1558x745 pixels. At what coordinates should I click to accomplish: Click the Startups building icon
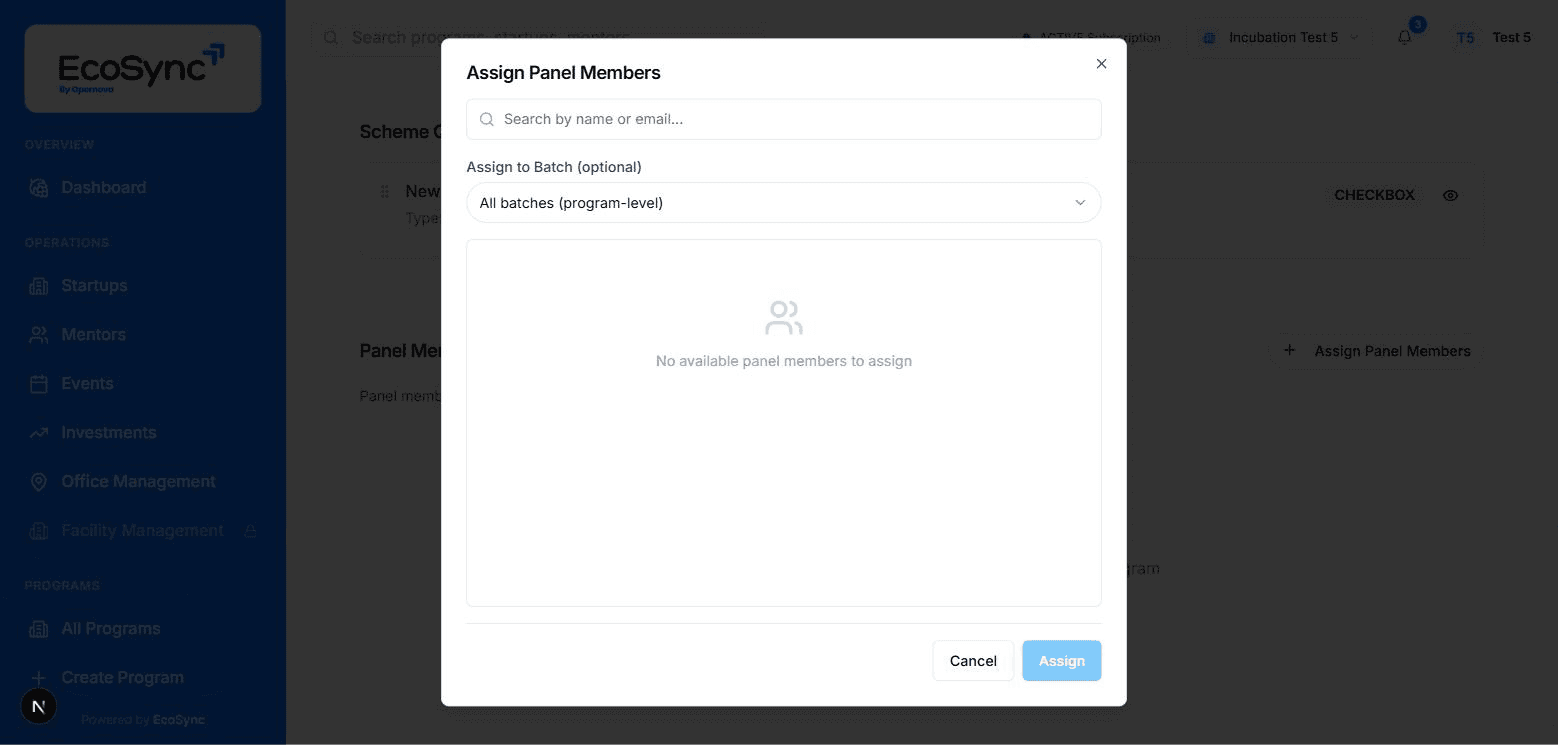click(39, 286)
